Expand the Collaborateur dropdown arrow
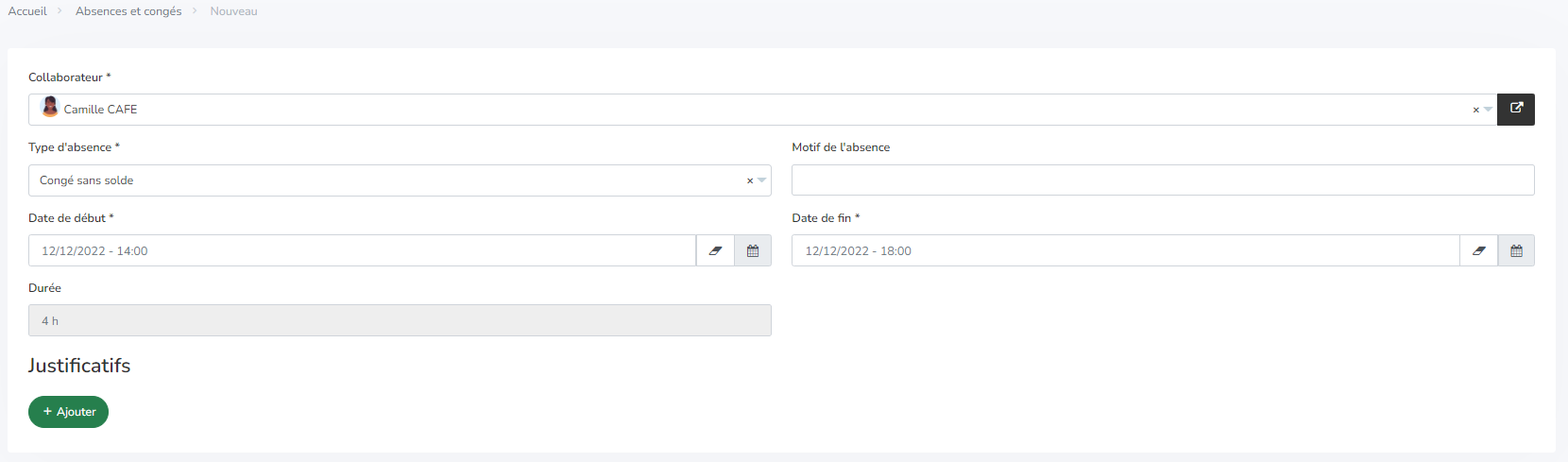The height and width of the screenshot is (462, 1568). (1489, 110)
